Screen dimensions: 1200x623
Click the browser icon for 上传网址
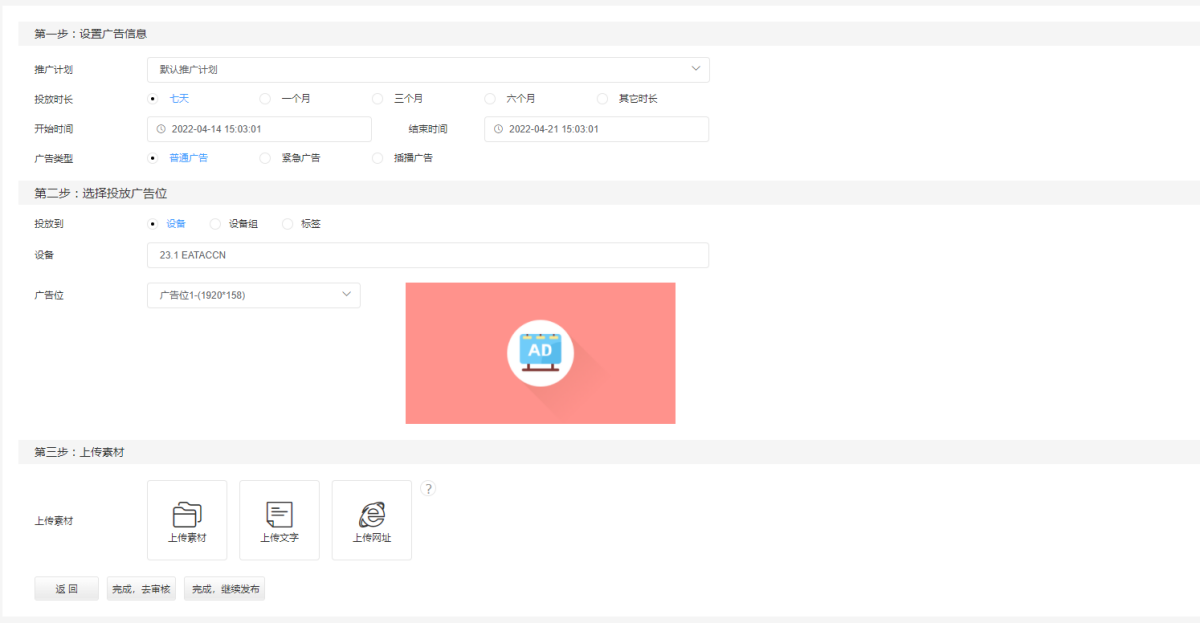point(372,514)
